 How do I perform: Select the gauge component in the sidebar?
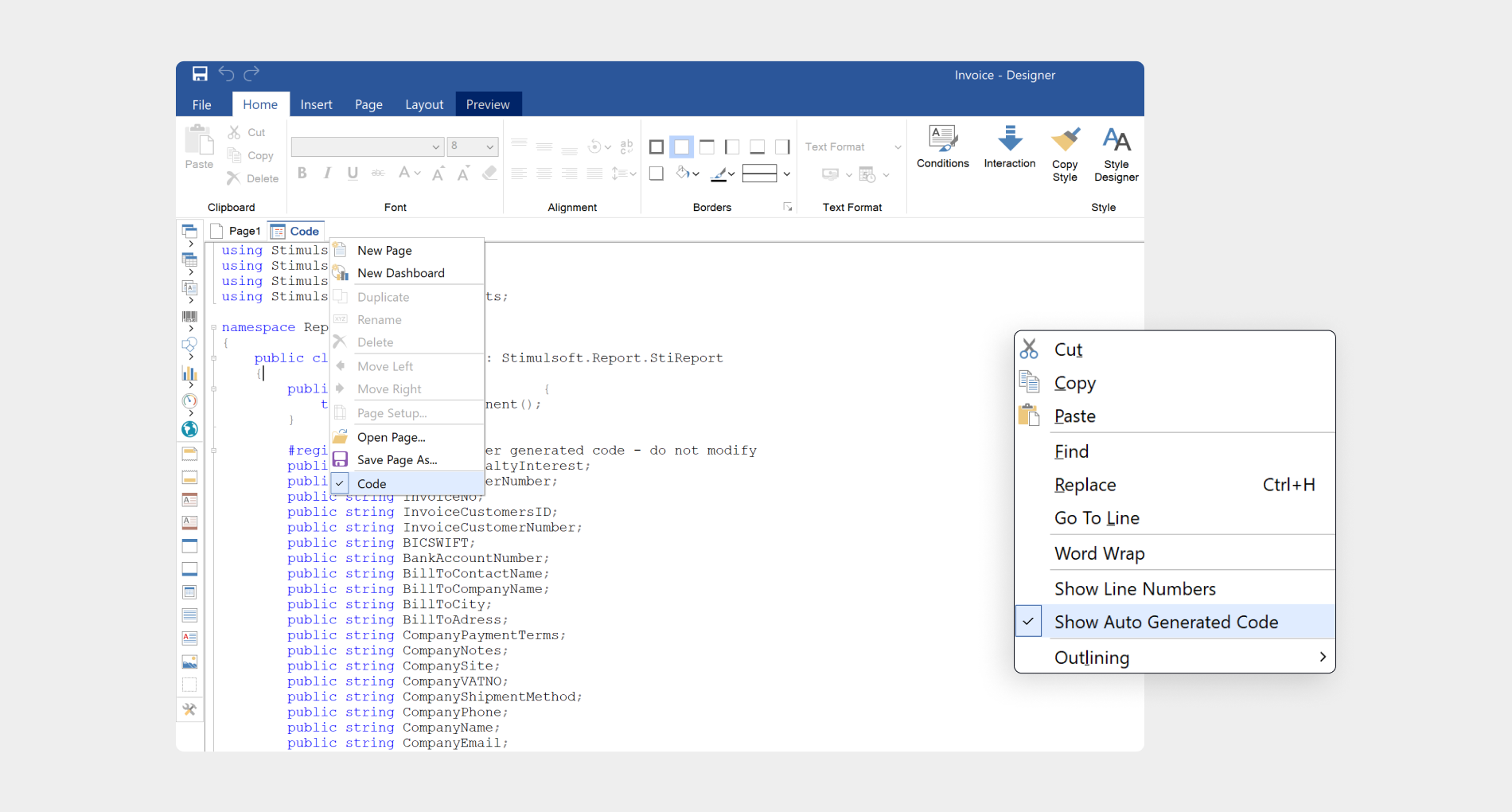[x=189, y=401]
